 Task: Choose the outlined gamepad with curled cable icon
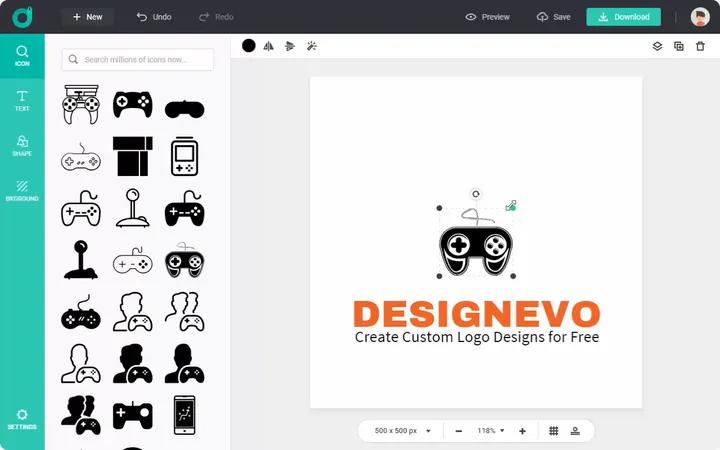pyautogui.click(x=81, y=208)
